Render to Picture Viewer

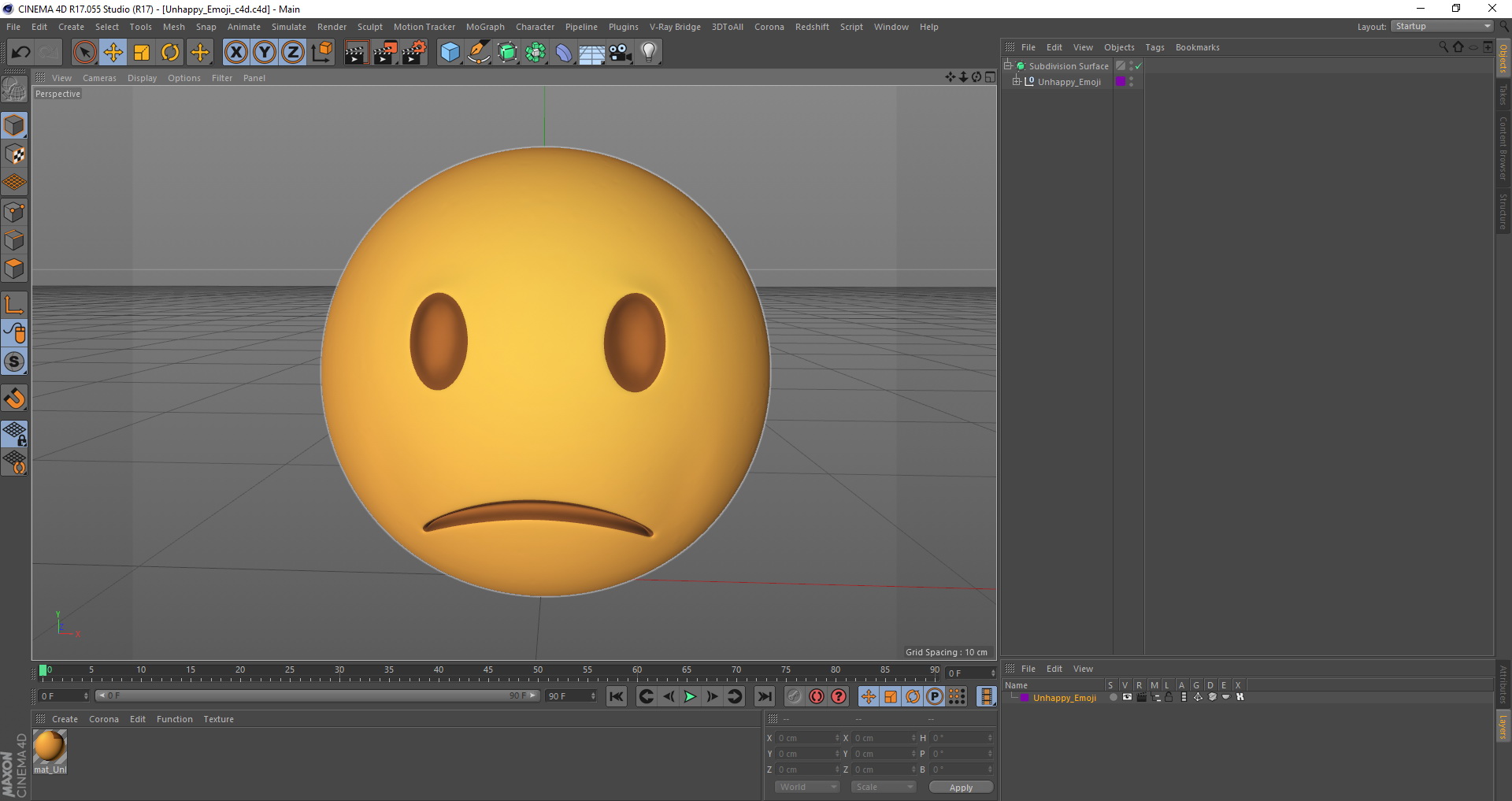click(385, 53)
